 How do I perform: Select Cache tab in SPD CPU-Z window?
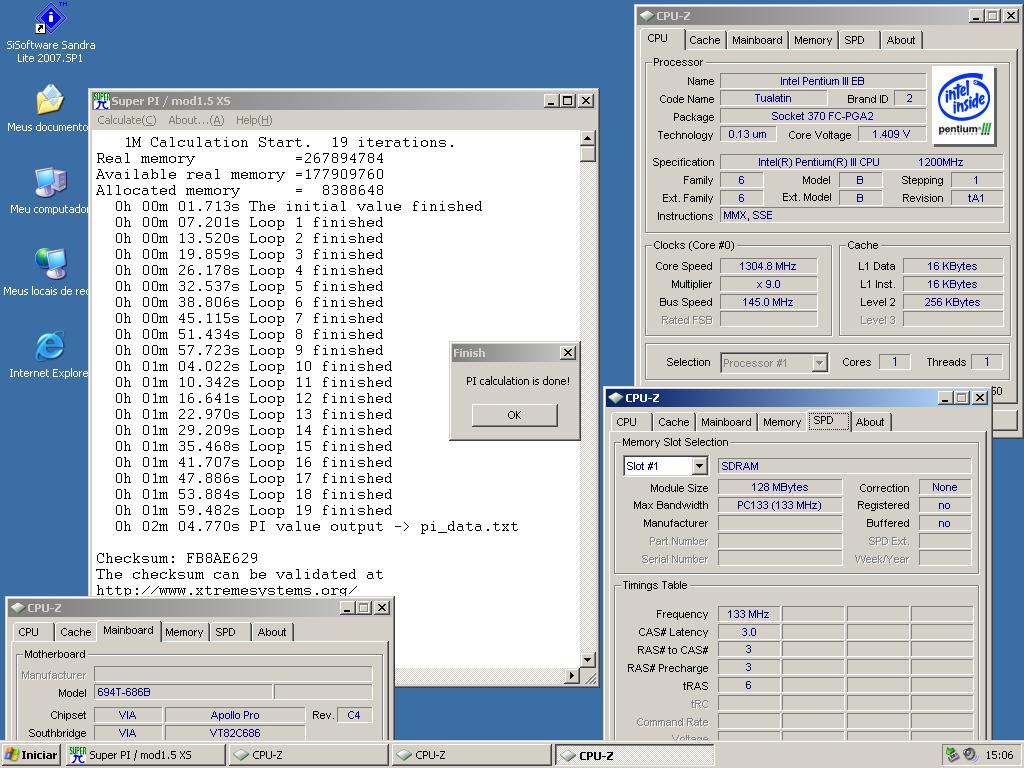(x=673, y=422)
